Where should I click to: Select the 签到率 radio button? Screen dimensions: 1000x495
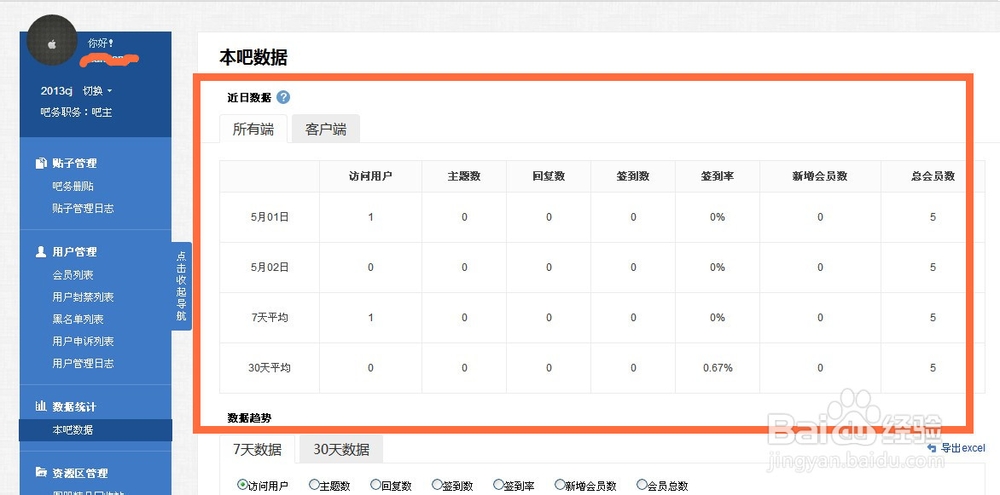tap(498, 485)
